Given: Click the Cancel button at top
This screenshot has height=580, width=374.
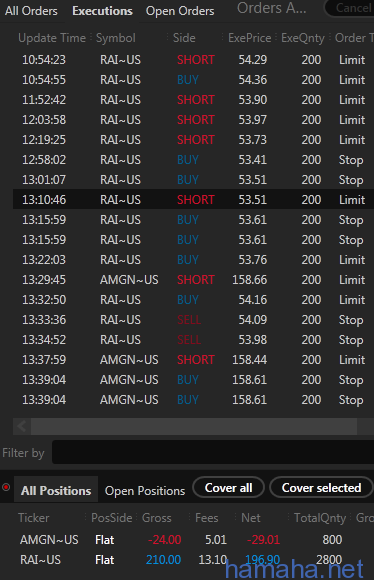Looking at the screenshot, I should coord(351,8).
